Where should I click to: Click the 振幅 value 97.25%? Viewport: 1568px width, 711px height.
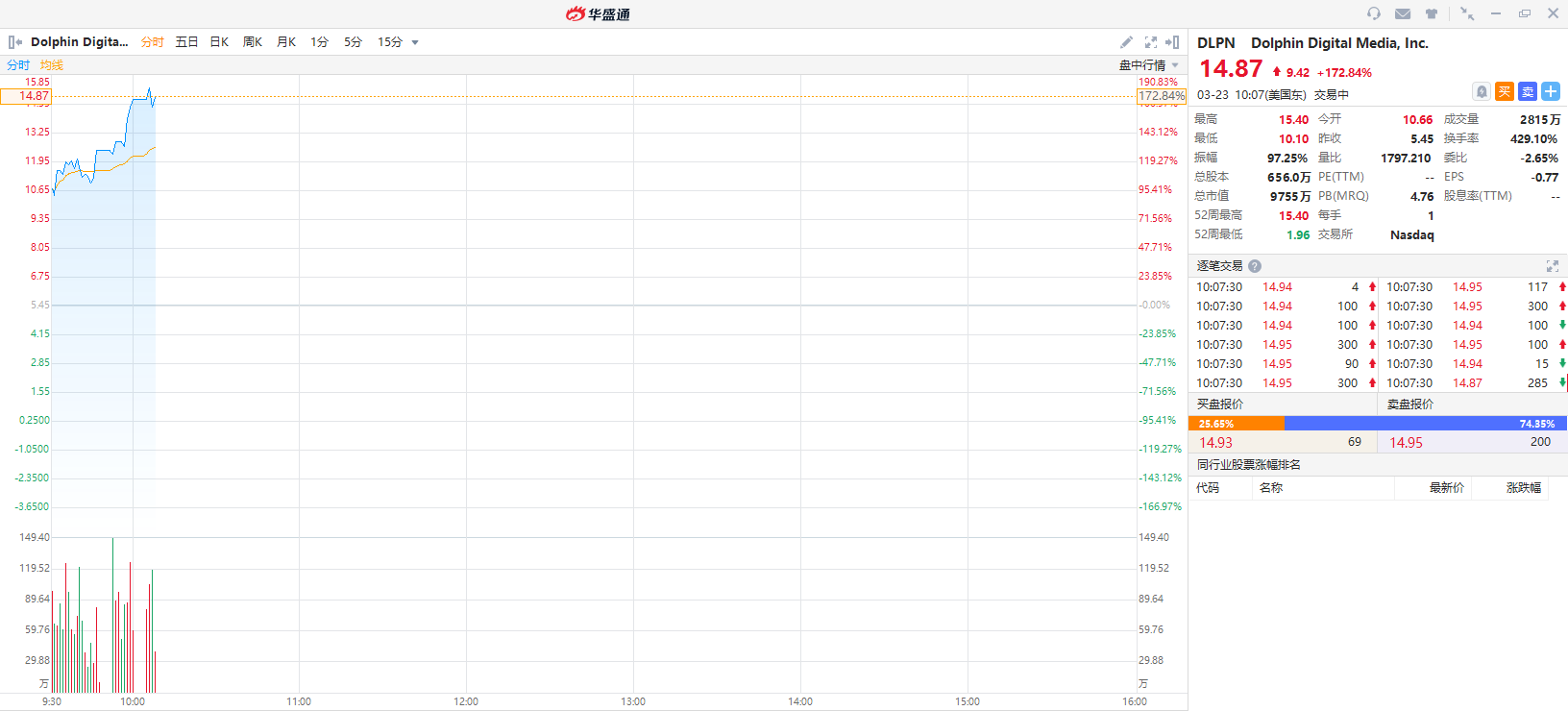tap(1287, 159)
